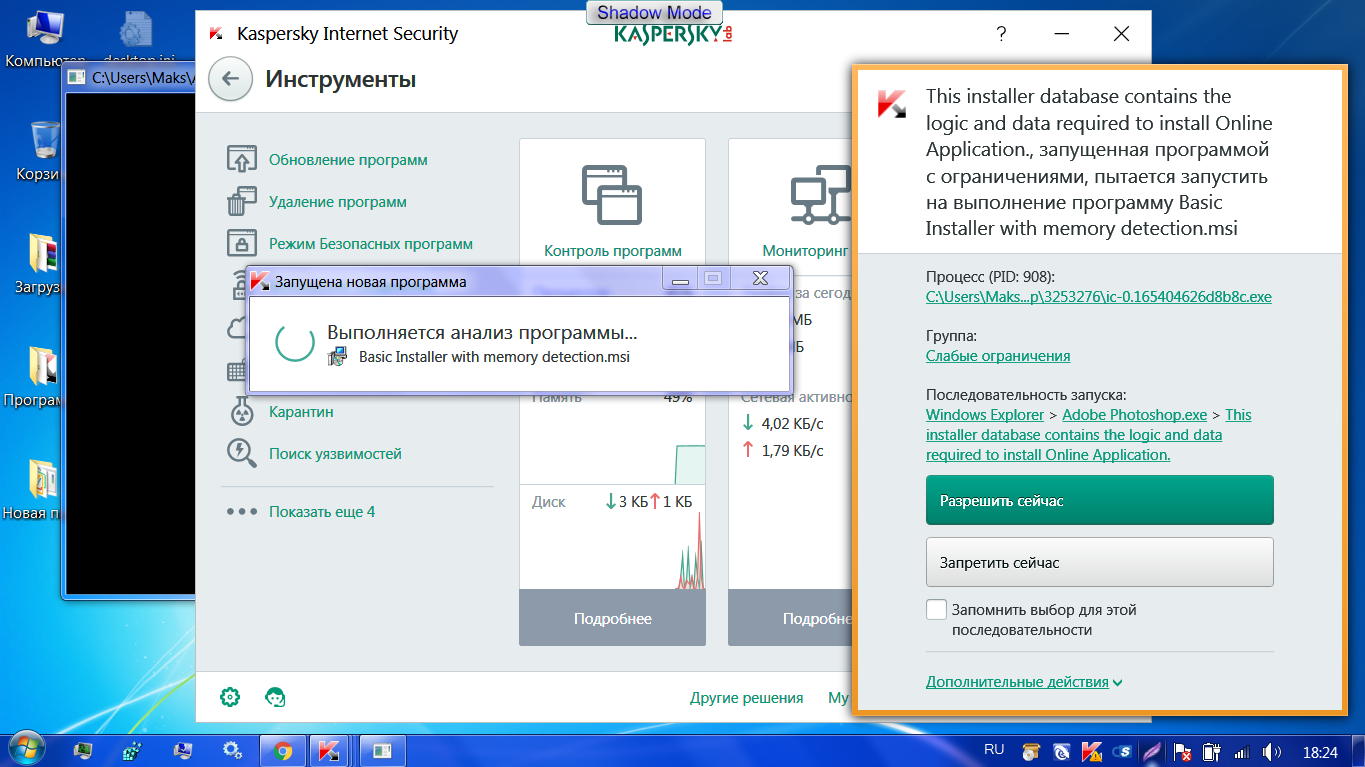Open the Удаление программ tool
The height and width of the screenshot is (767, 1365).
pyautogui.click(x=338, y=202)
